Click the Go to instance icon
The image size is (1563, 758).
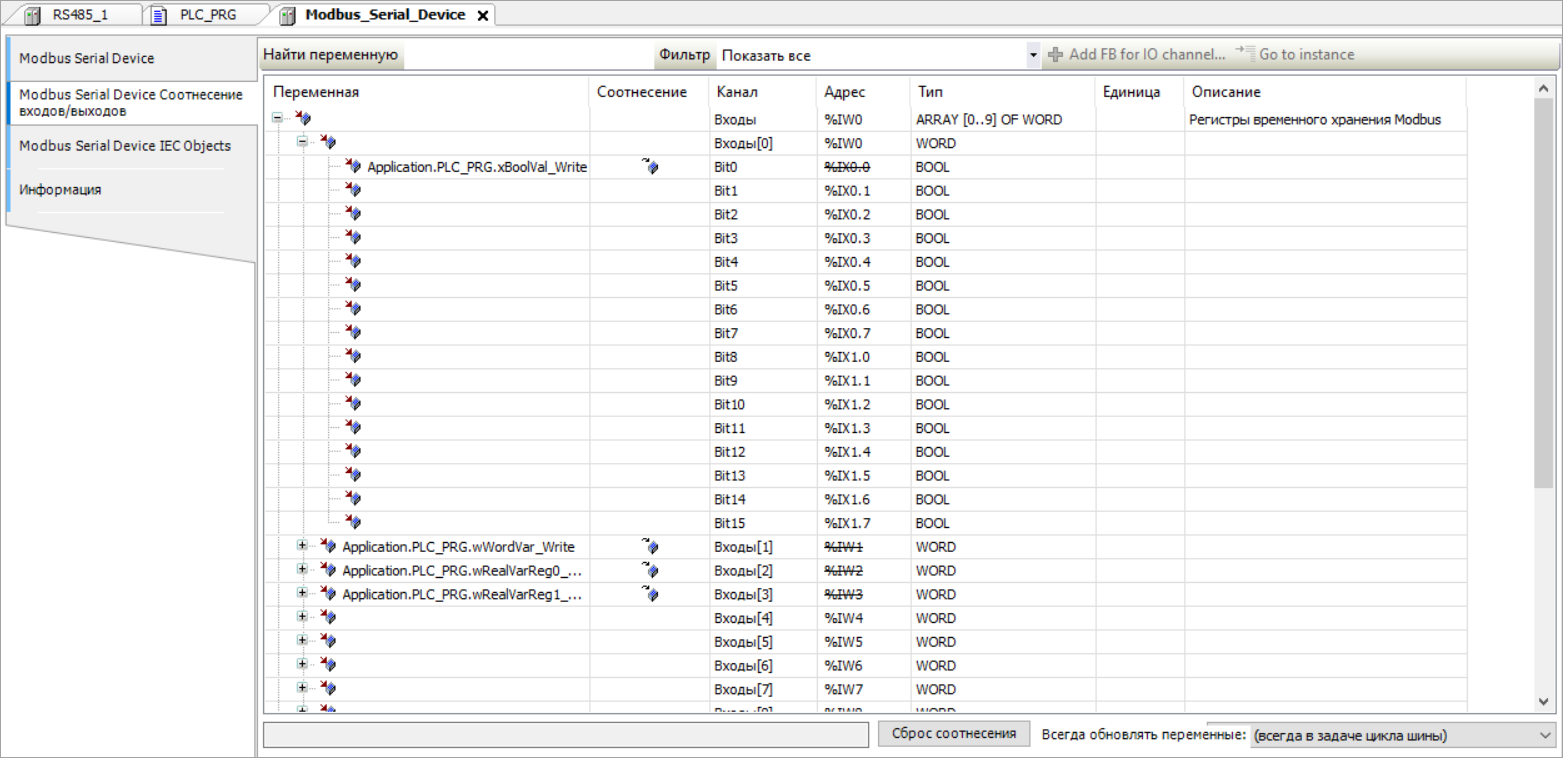coord(1244,54)
